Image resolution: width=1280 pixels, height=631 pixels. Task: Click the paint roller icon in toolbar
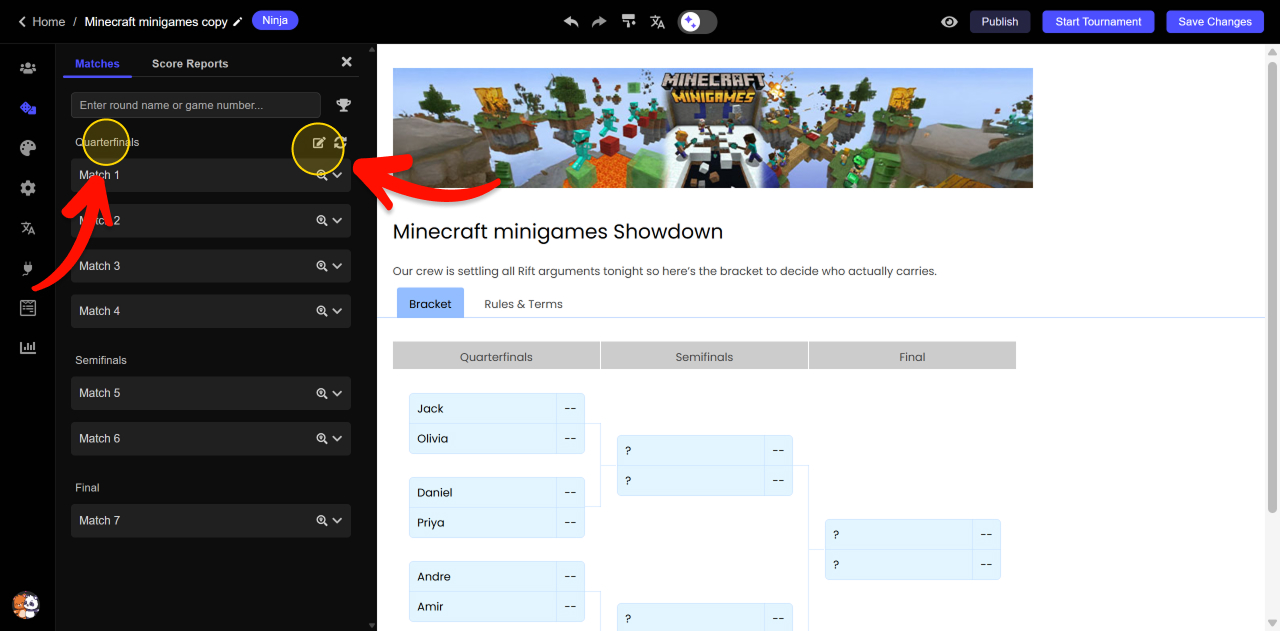click(x=628, y=21)
